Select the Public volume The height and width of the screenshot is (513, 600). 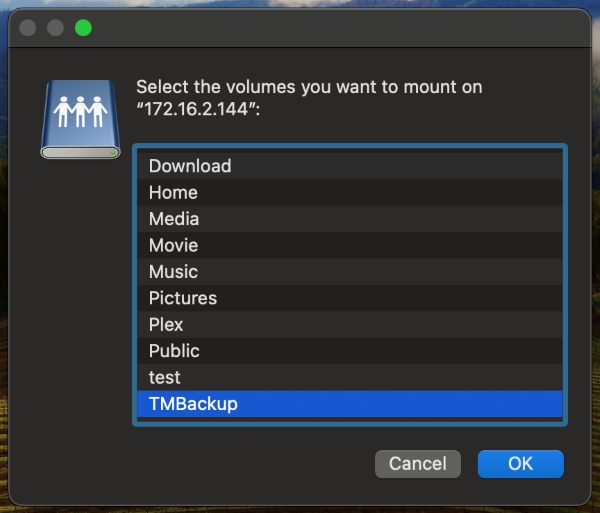coord(350,351)
